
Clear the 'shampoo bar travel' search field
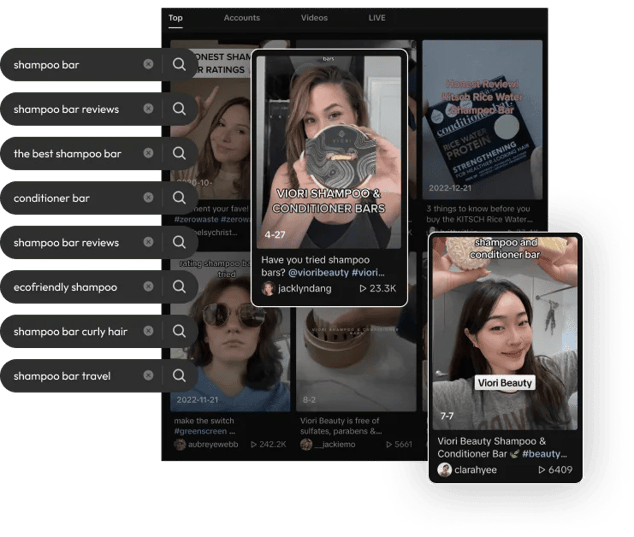[148, 375]
